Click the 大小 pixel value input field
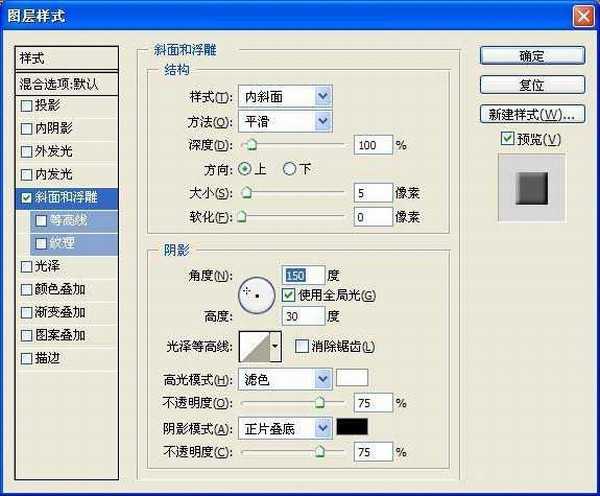Image resolution: width=600 pixels, height=496 pixels. (x=372, y=192)
